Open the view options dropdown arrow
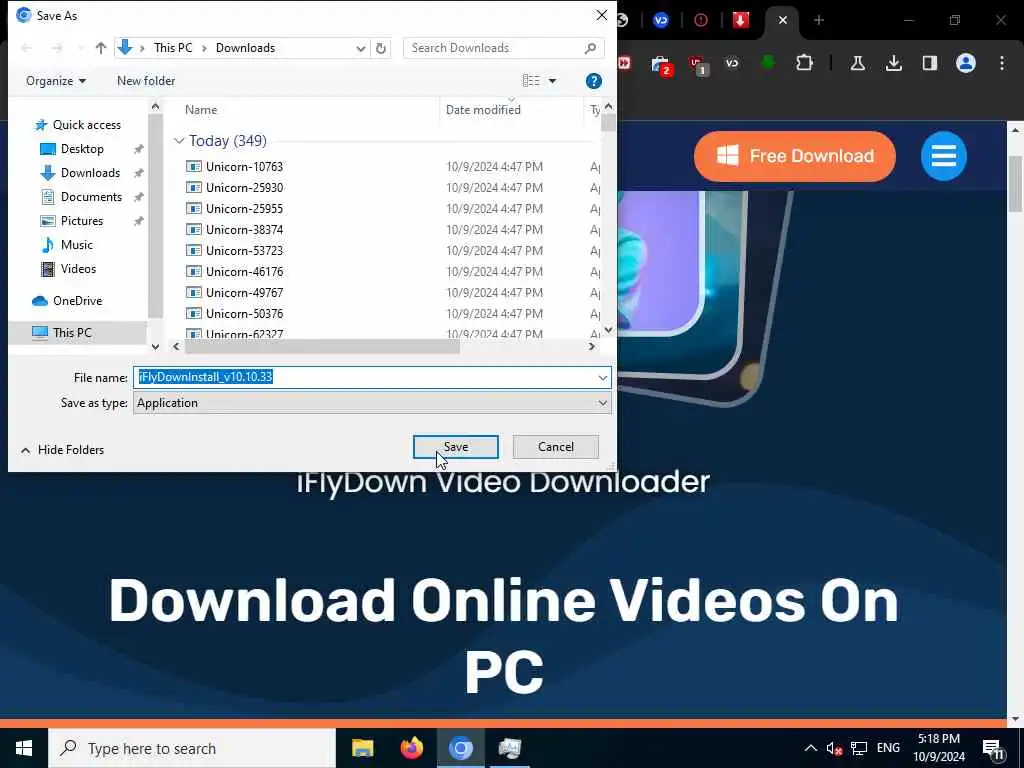The height and width of the screenshot is (768, 1024). pos(552,81)
